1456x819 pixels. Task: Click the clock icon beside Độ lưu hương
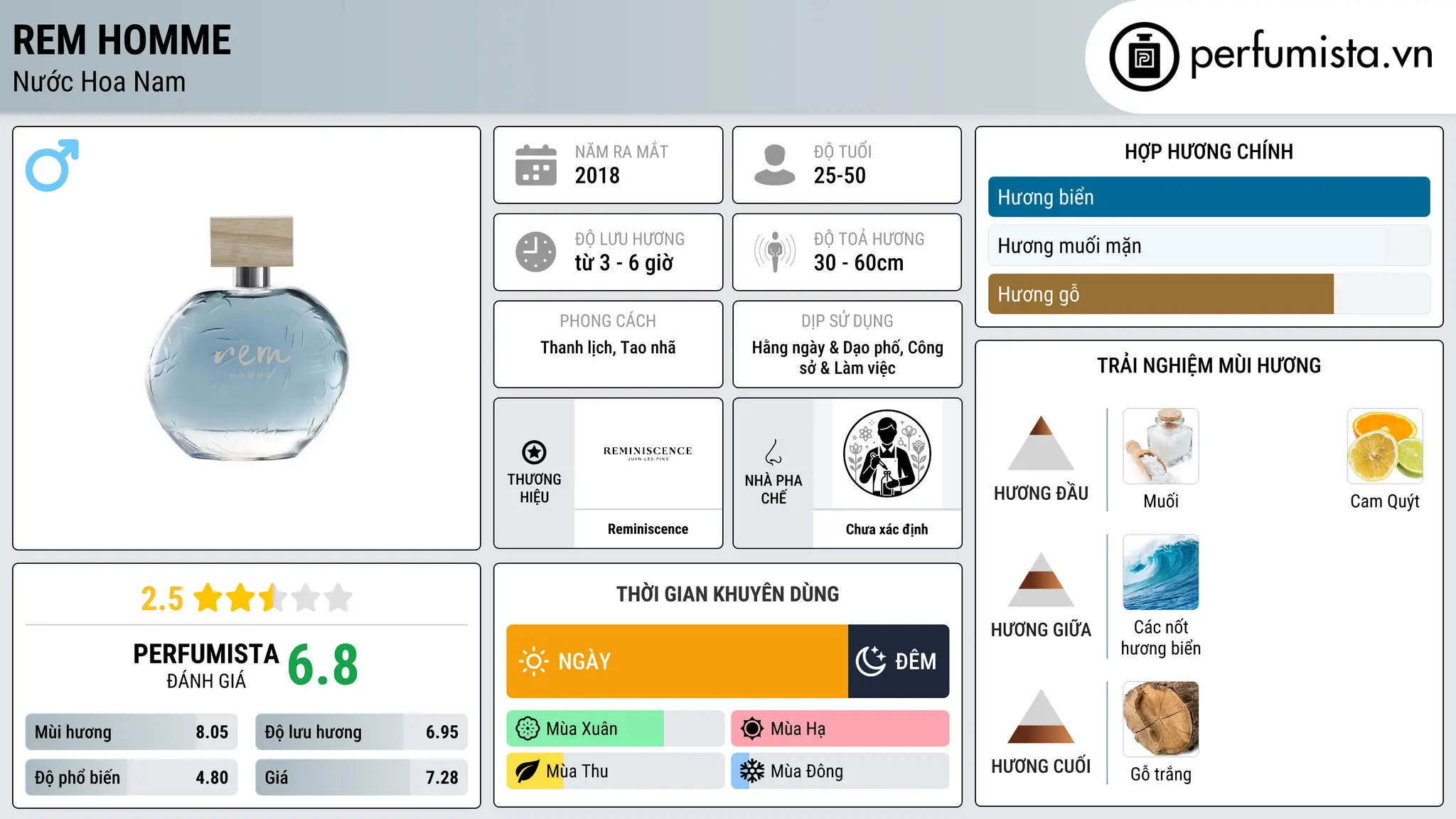coord(536,252)
